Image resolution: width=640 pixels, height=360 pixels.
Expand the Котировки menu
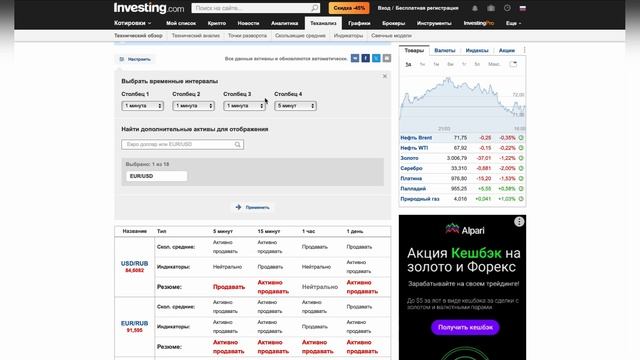pyautogui.click(x=133, y=23)
